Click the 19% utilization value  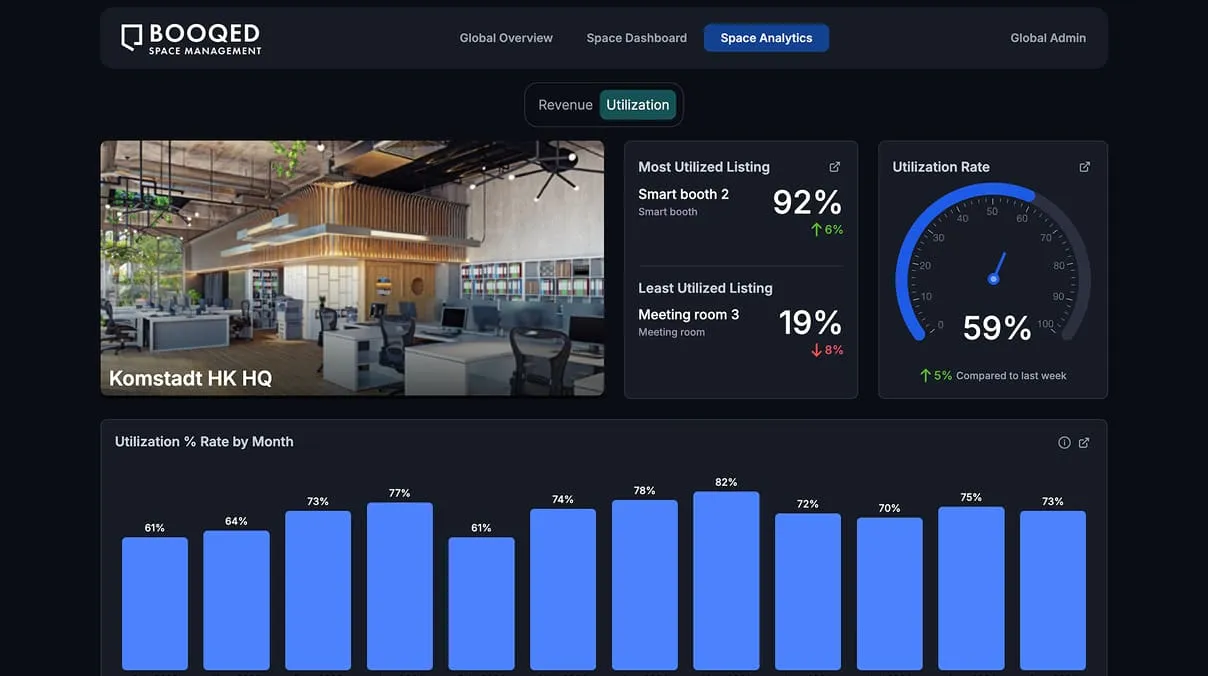(810, 322)
